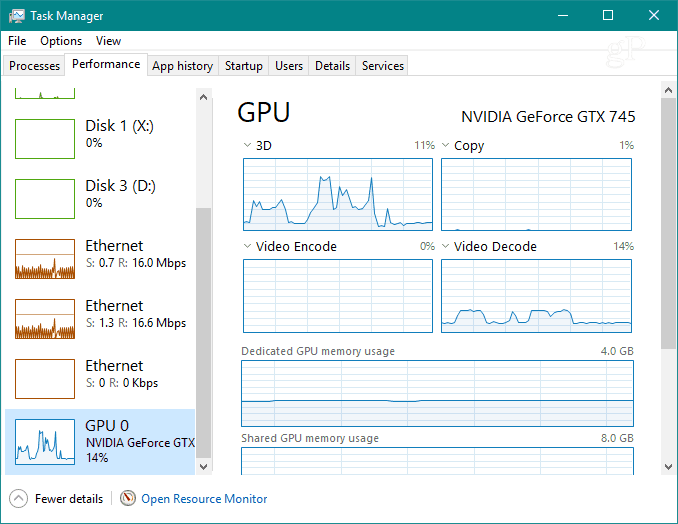Click the Resource Monitor icon

pos(127,498)
